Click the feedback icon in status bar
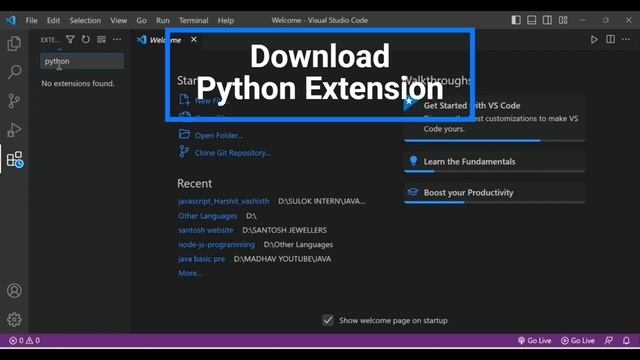This screenshot has width=640, height=360. click(x=608, y=340)
